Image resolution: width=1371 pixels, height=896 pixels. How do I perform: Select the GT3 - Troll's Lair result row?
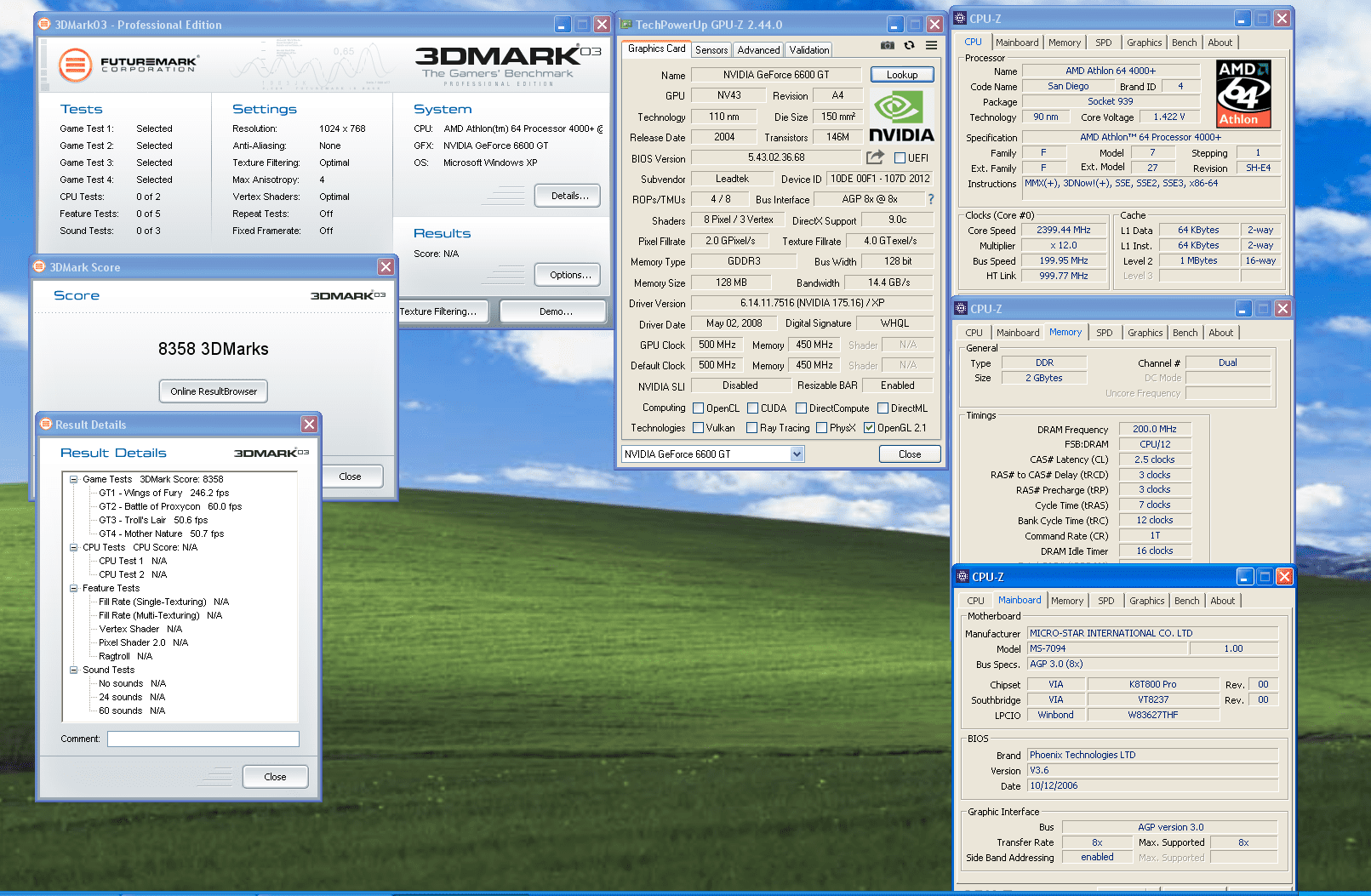point(153,520)
